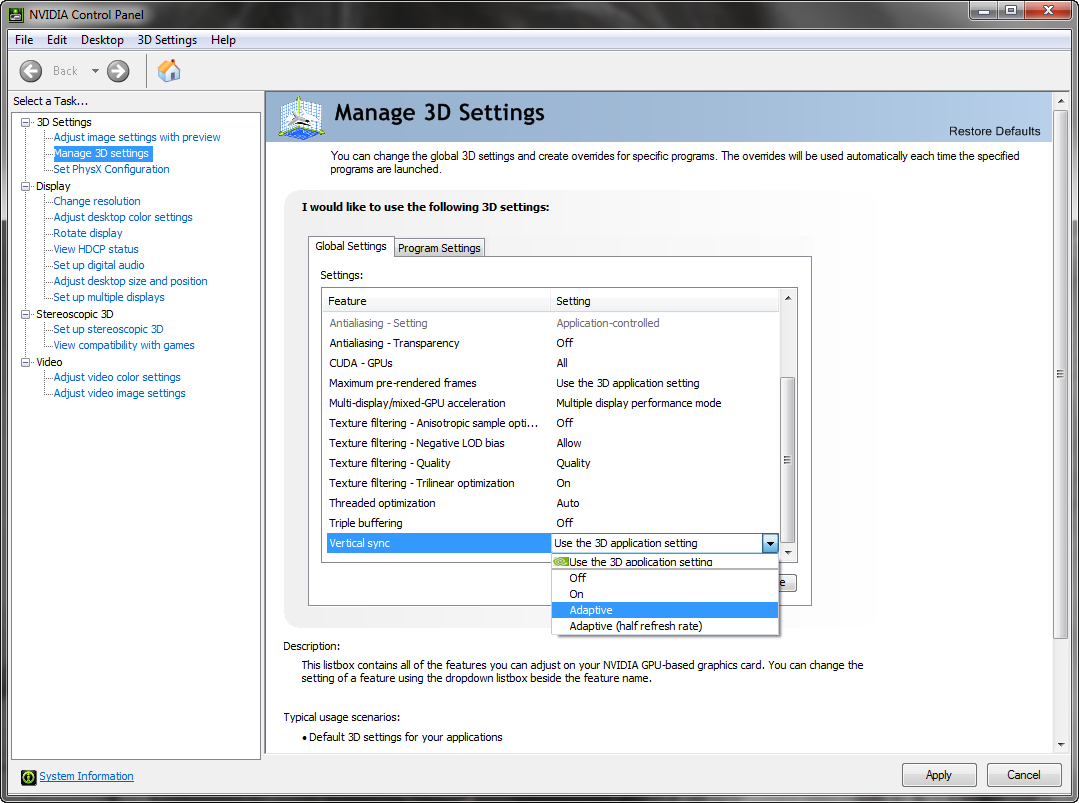Click main panel scroll-up arrow
The height and width of the screenshot is (803, 1079).
[x=1060, y=101]
